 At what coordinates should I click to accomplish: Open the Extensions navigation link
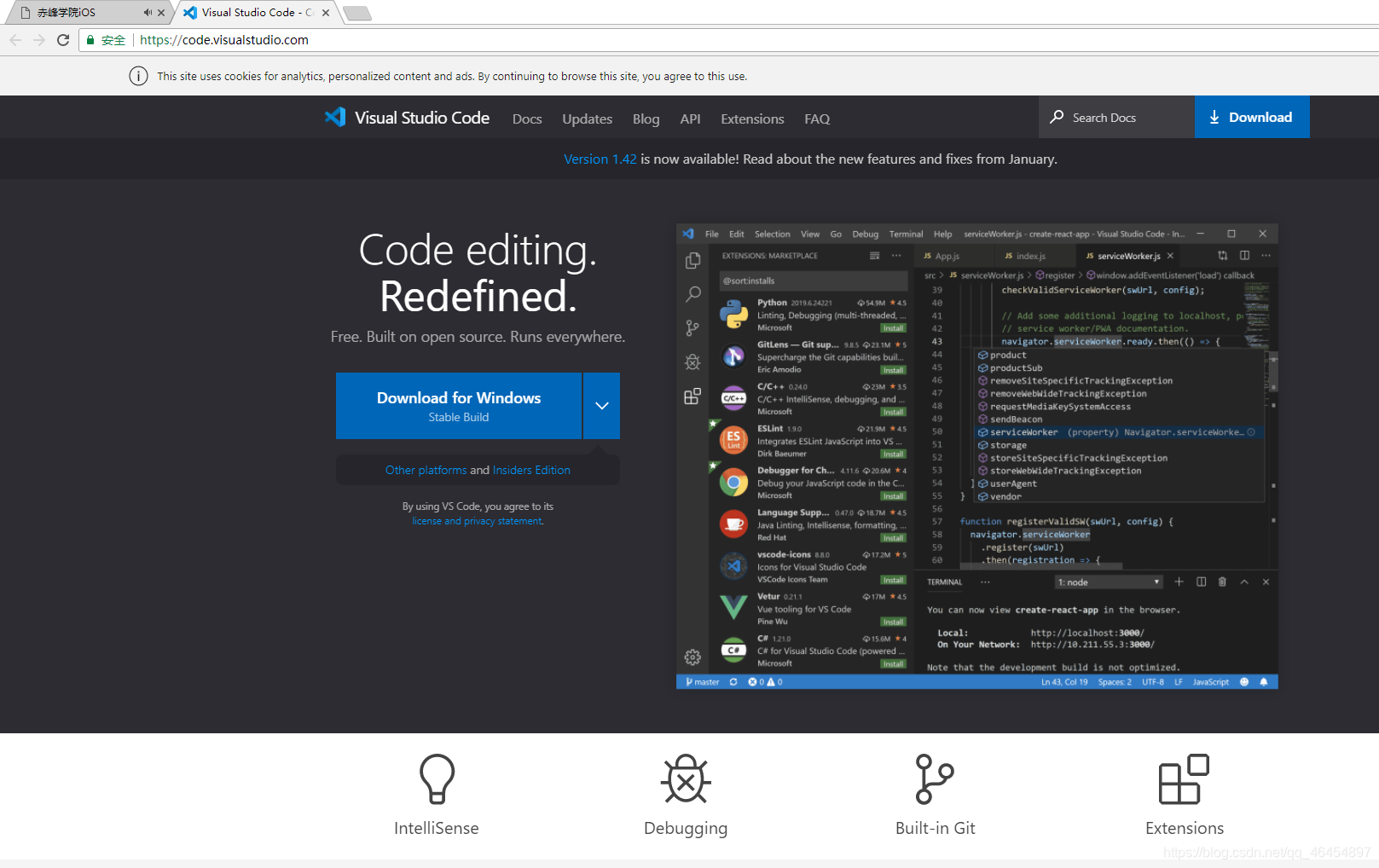[752, 119]
